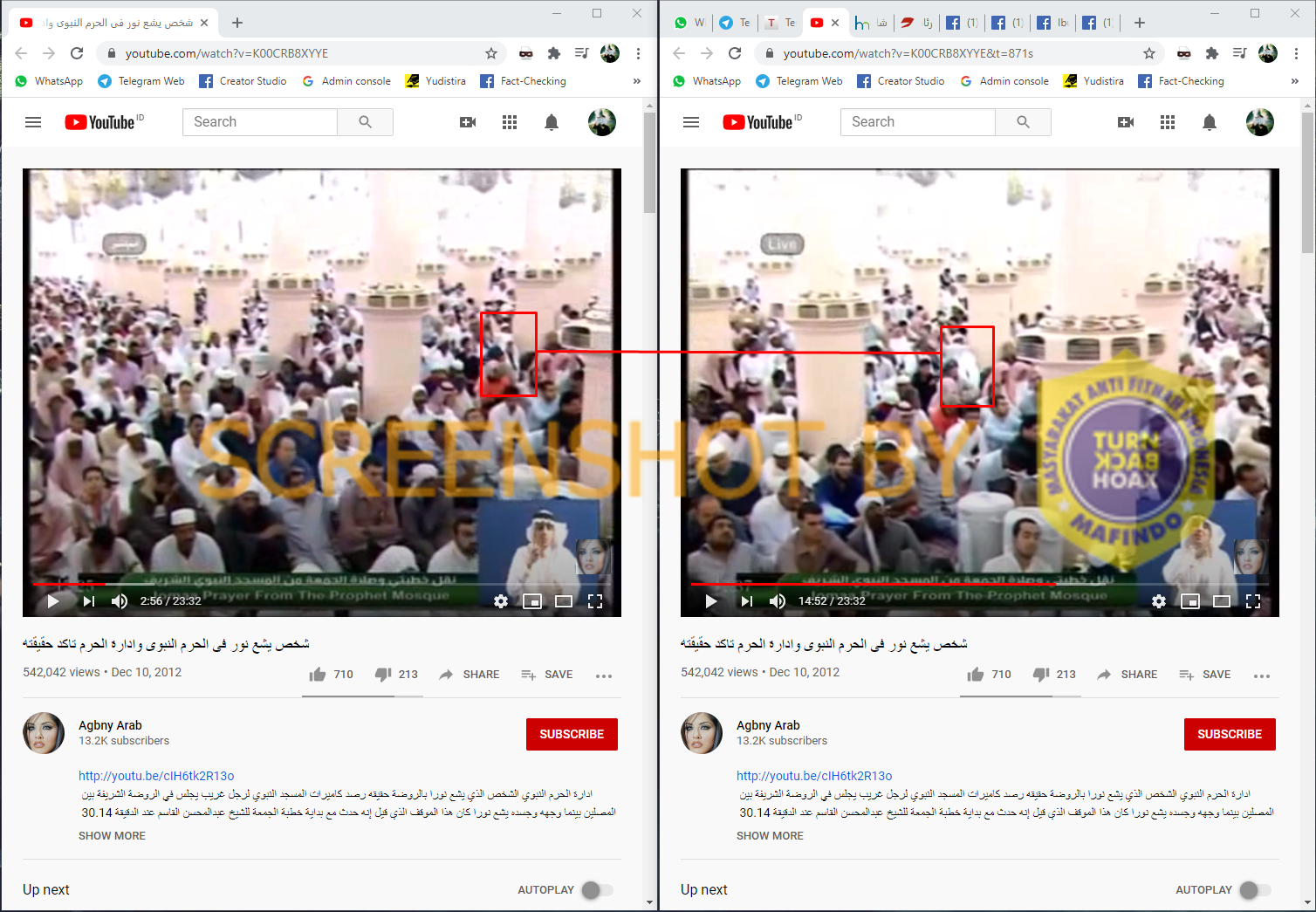Click search magnifier button in right window

(1024, 122)
